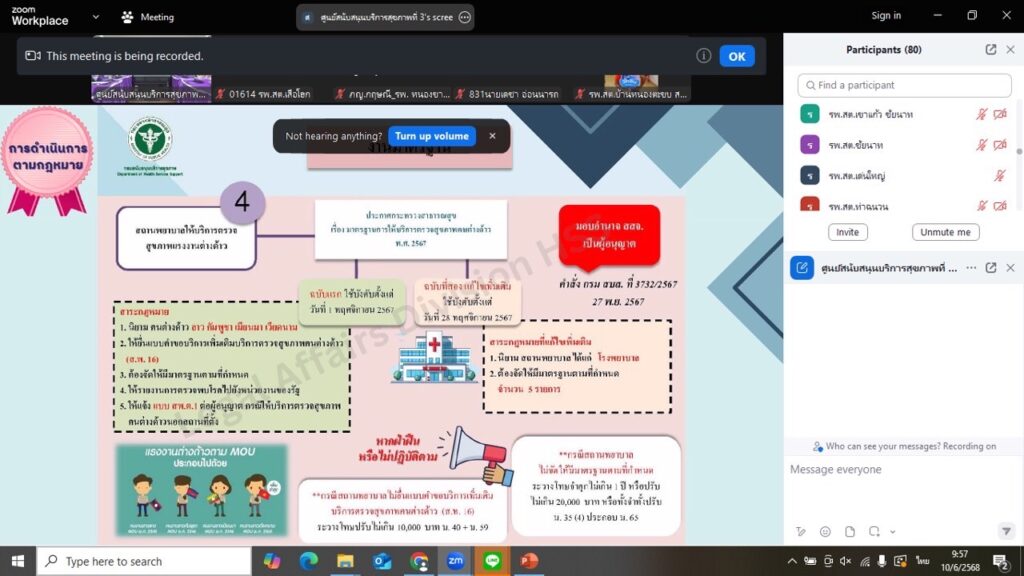Pop out the Participants panel
This screenshot has width=1024, height=576.
tap(991, 50)
